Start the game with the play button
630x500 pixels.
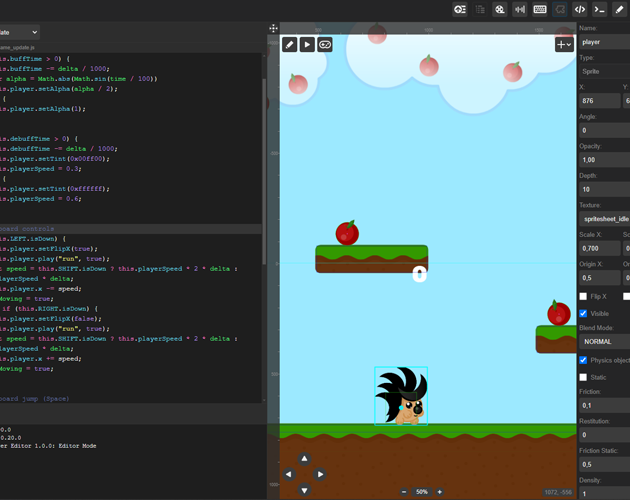coord(307,45)
